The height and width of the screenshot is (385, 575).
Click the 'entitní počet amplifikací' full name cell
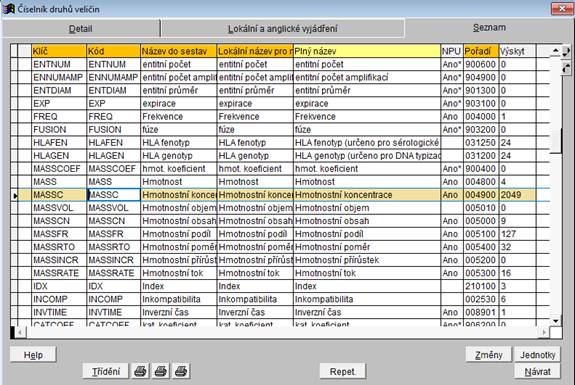pyautogui.click(x=367, y=77)
